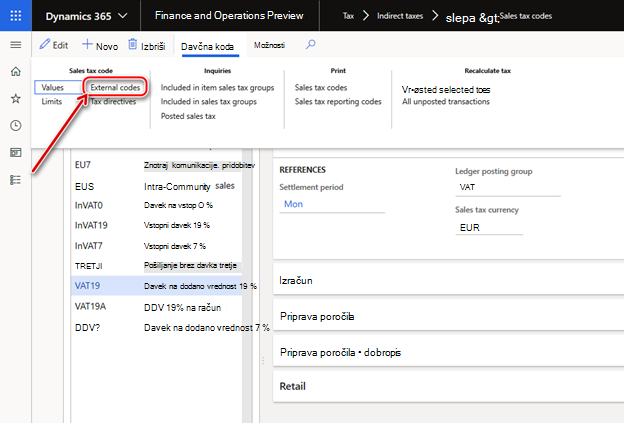The width and height of the screenshot is (624, 423).
Task: Open Modules list icon in sidebar
Action: tap(16, 180)
